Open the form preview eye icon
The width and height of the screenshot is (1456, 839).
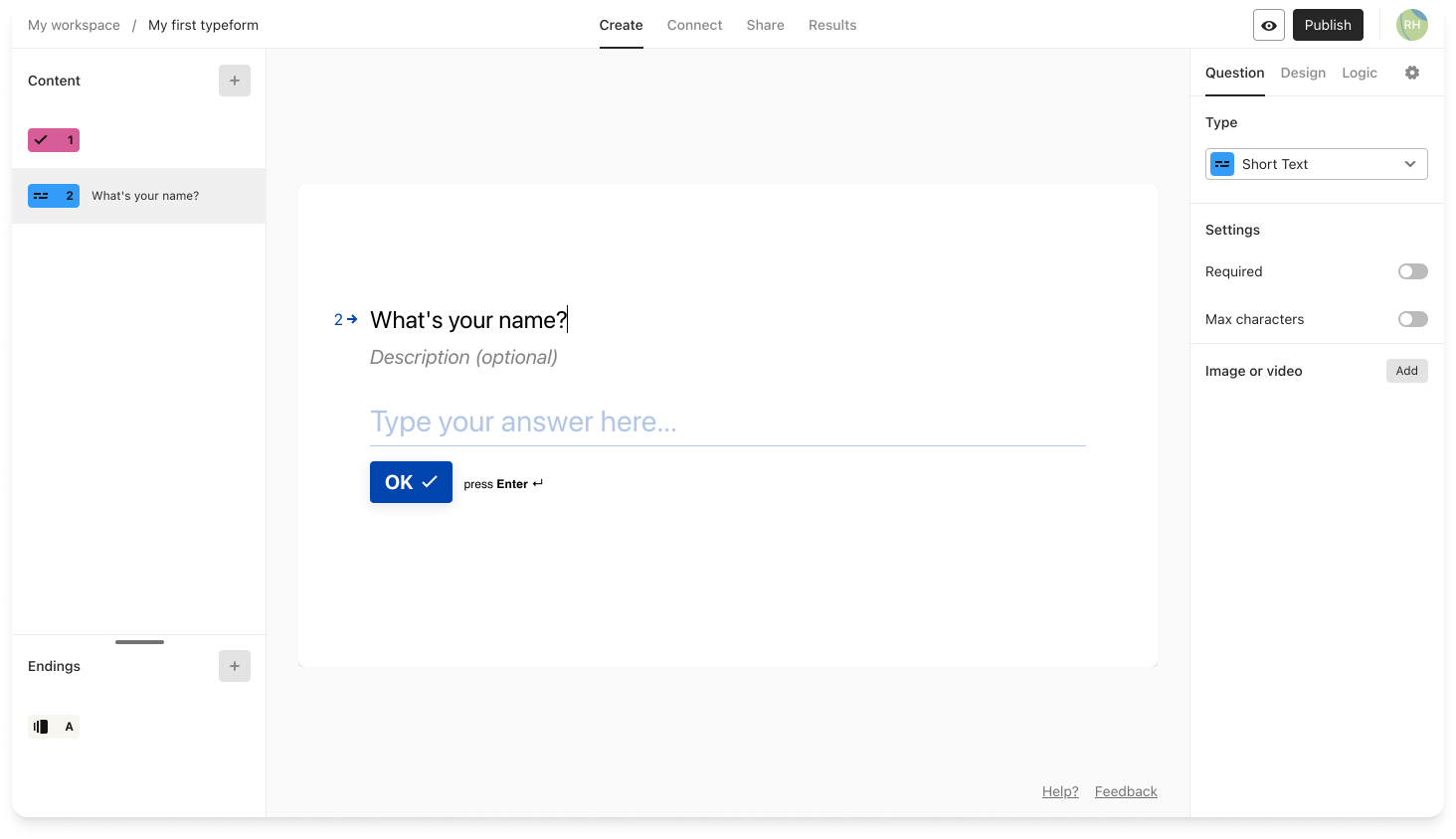tap(1268, 25)
